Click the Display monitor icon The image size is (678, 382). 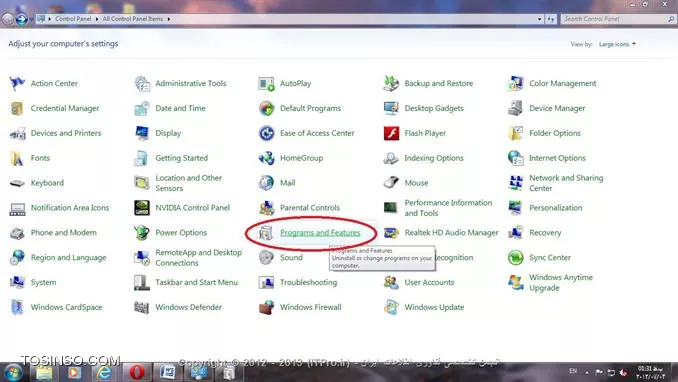click(x=142, y=133)
